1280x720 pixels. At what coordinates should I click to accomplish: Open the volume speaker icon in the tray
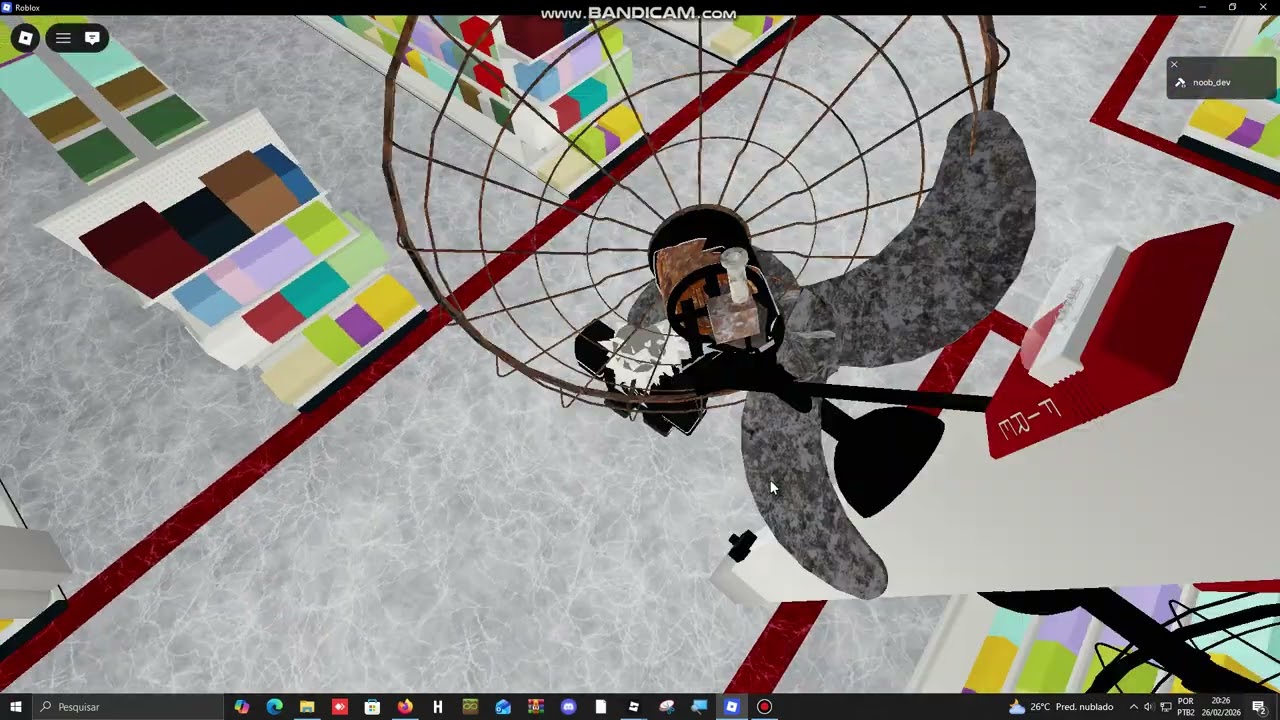(x=1148, y=707)
